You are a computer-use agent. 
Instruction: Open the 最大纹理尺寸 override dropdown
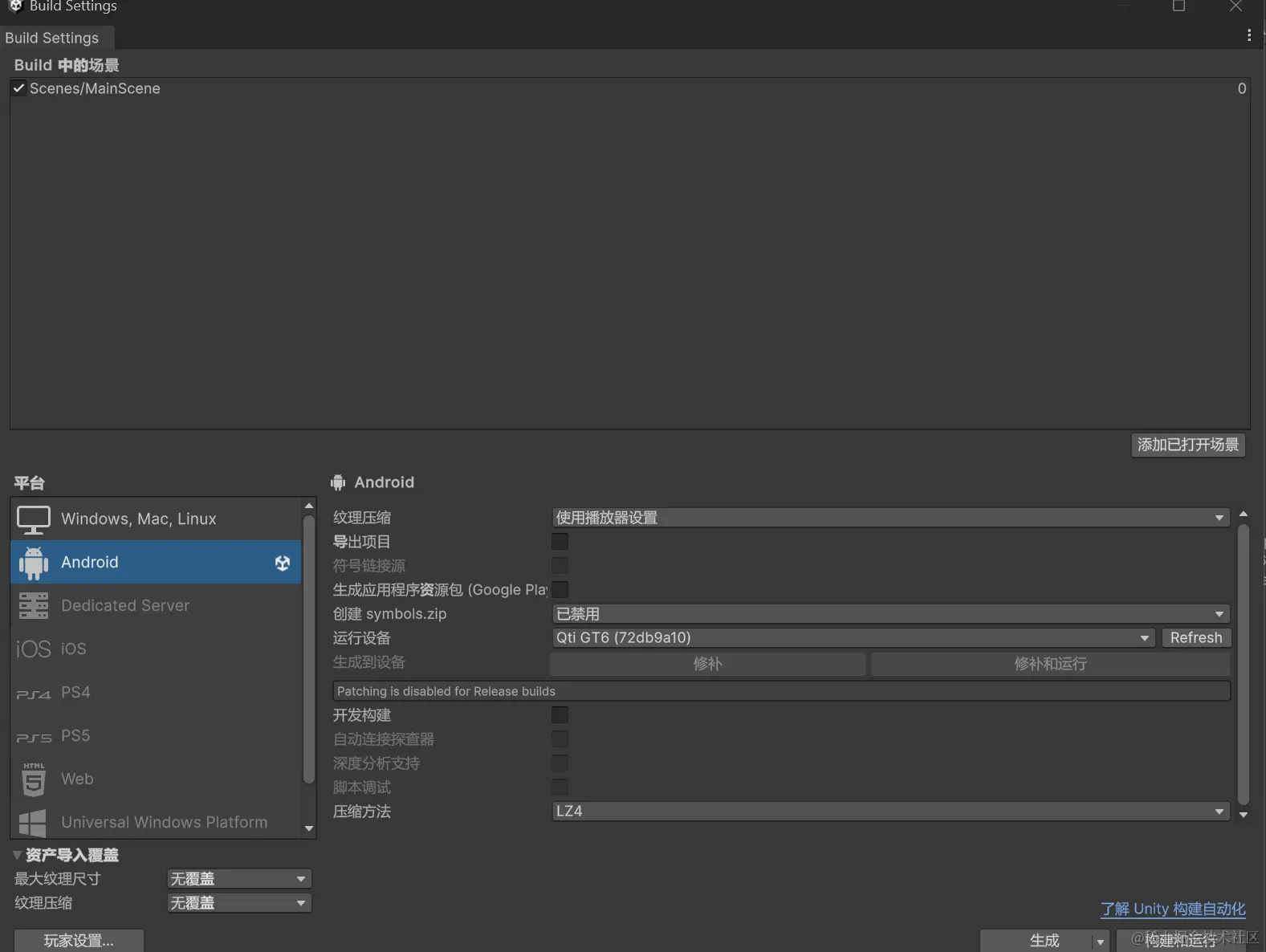[239, 879]
